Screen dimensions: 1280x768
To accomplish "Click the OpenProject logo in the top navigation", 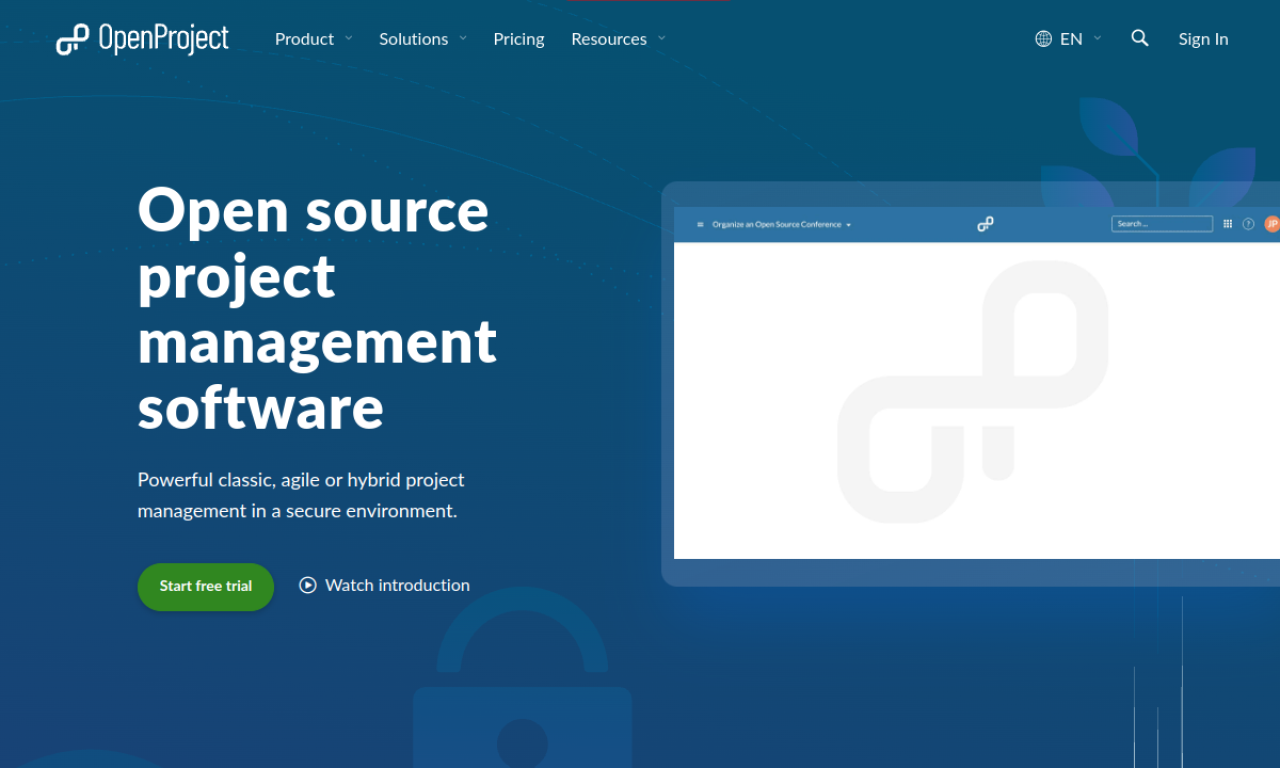I will click(142, 38).
